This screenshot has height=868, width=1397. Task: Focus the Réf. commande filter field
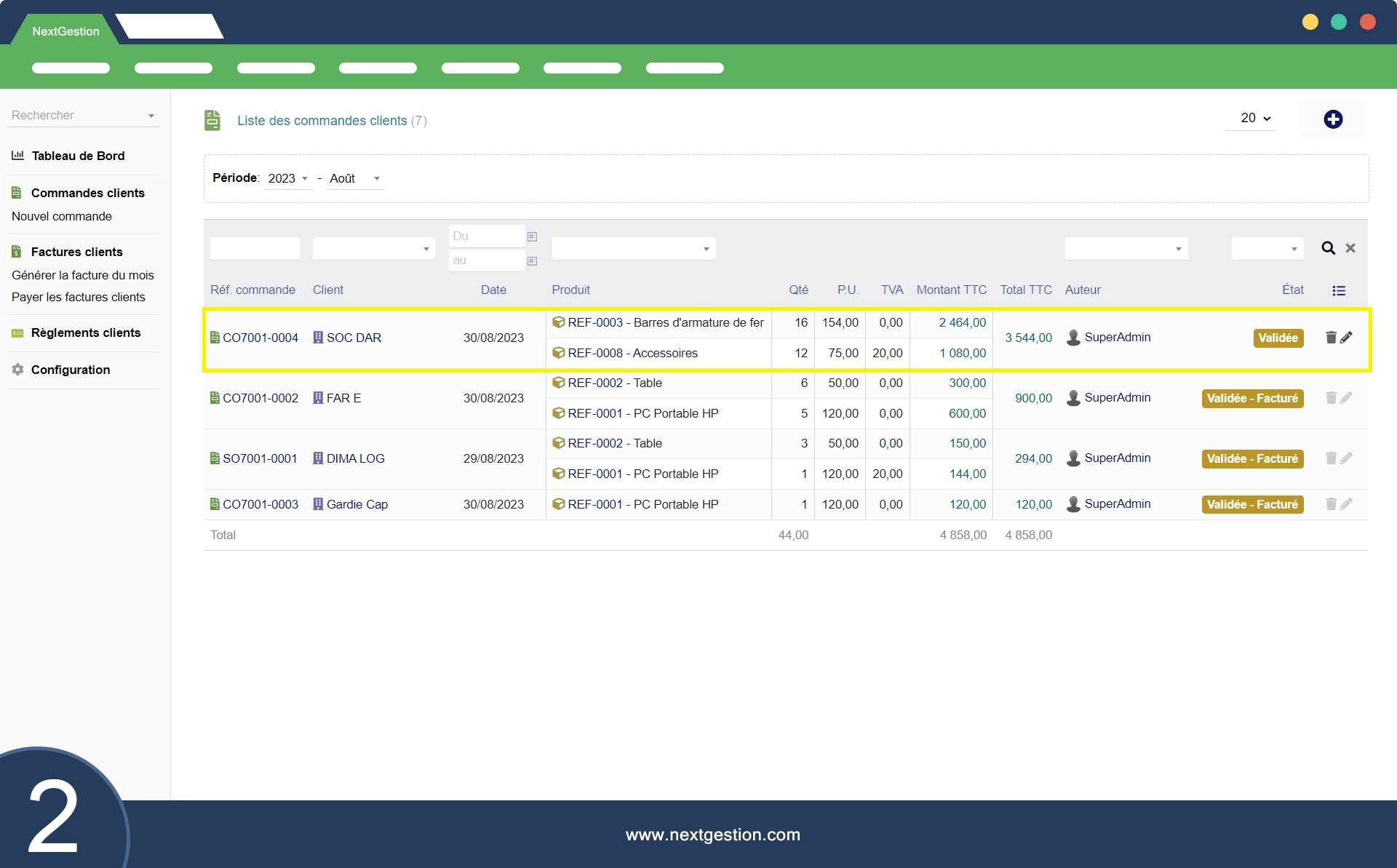tap(255, 249)
